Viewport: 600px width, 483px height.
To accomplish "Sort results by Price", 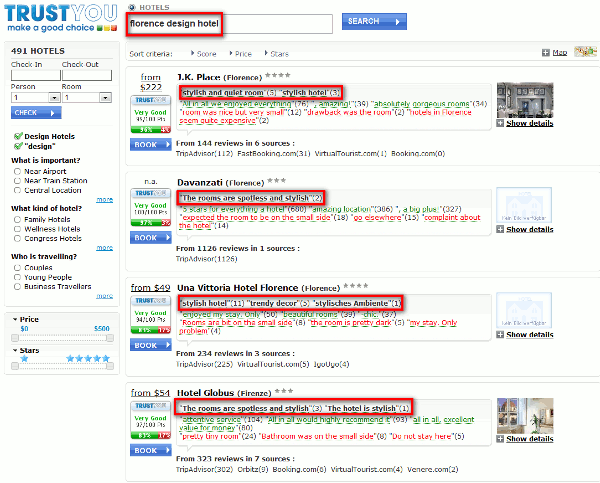I will pyautogui.click(x=241, y=54).
